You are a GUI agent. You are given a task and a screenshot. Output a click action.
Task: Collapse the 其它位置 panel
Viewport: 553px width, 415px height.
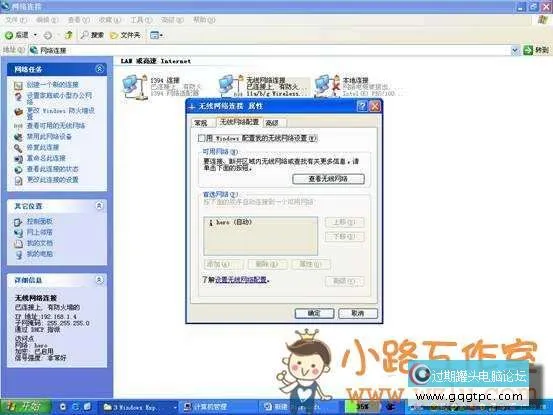(x=99, y=206)
